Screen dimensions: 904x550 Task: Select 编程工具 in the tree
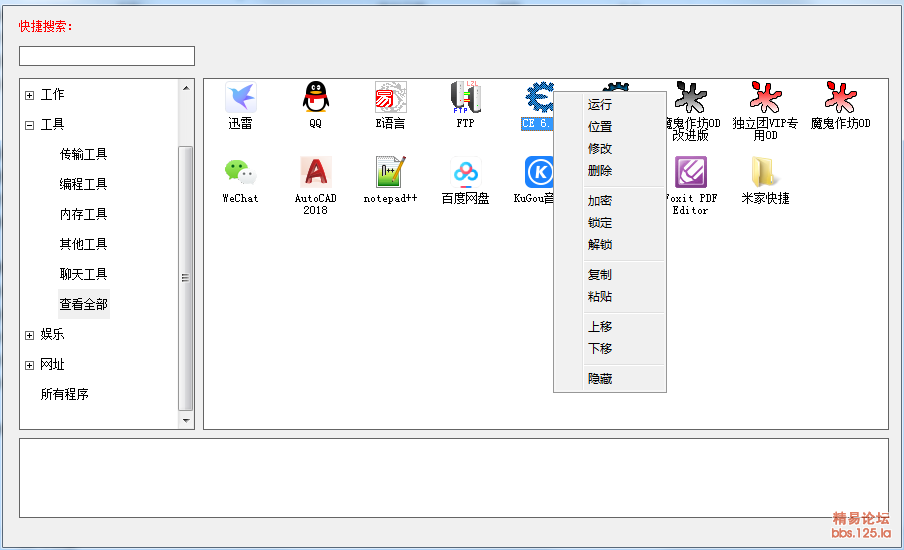tap(84, 184)
